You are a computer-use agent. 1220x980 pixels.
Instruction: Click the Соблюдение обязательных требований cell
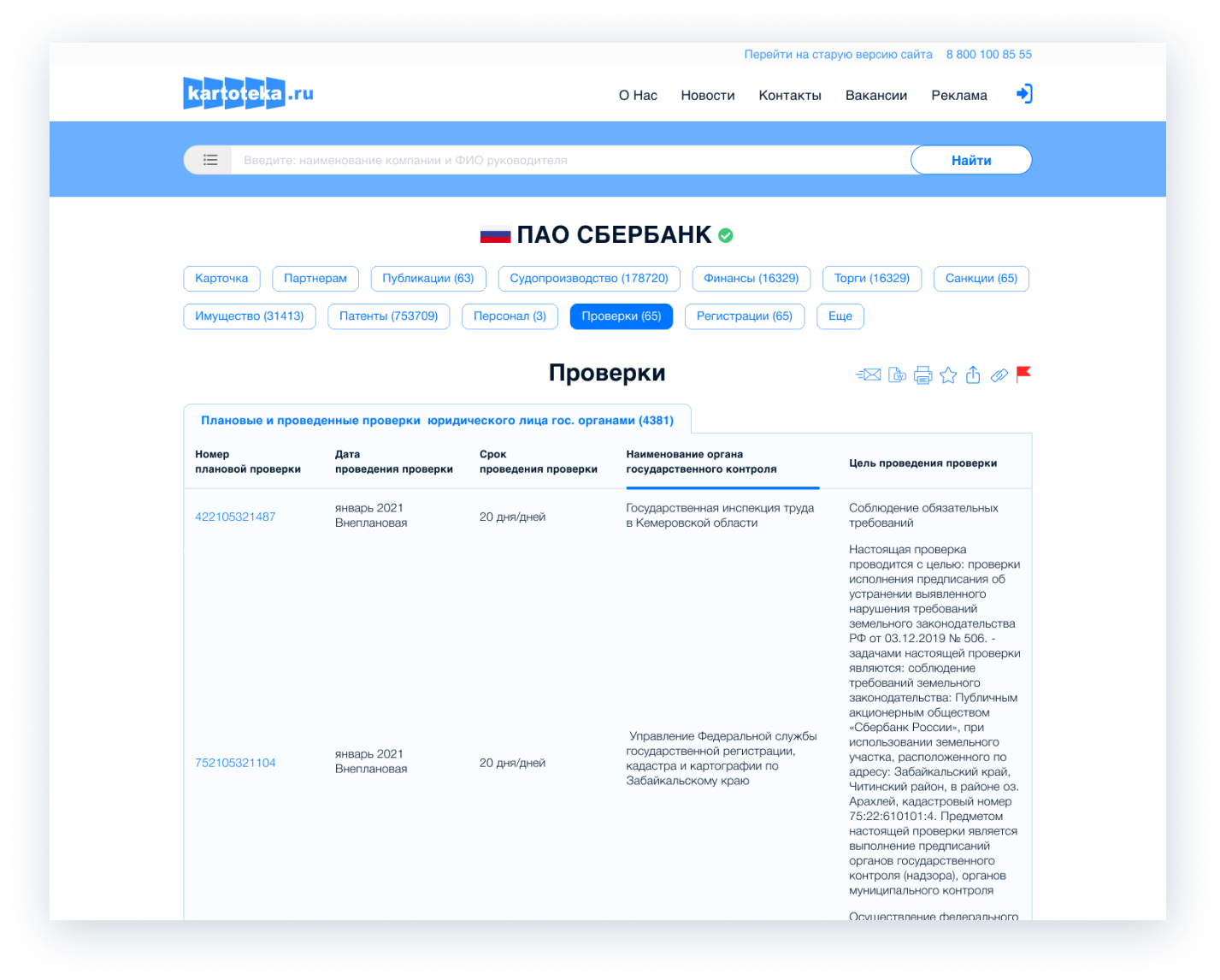click(x=923, y=516)
